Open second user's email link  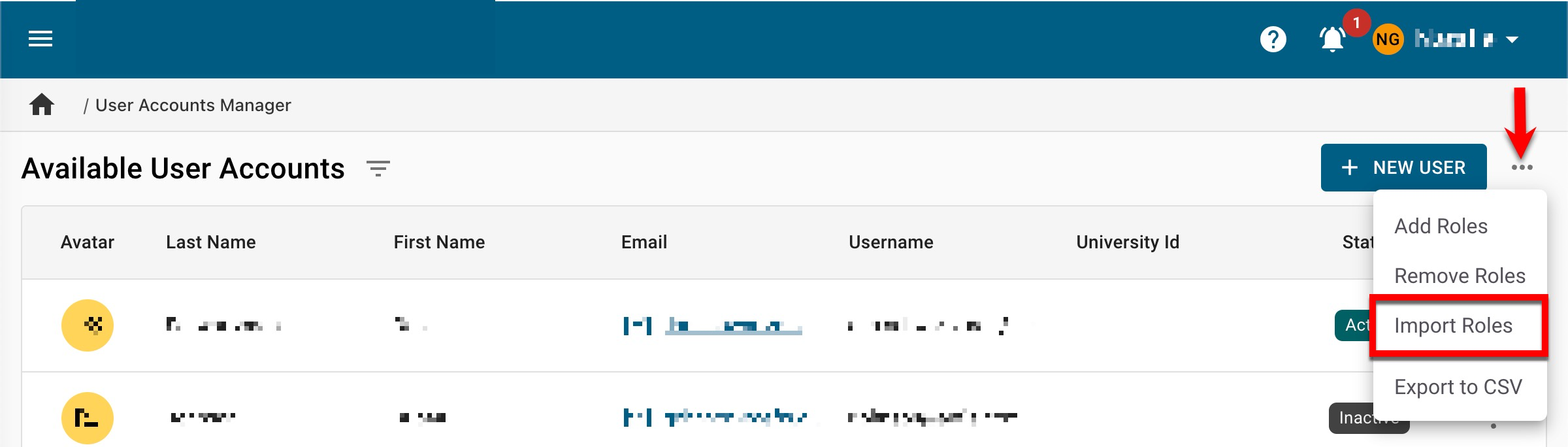click(x=735, y=417)
